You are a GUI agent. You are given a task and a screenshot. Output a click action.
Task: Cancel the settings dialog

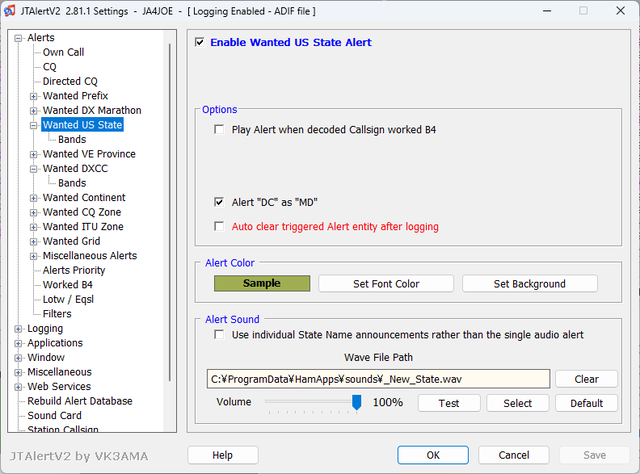pos(514,455)
